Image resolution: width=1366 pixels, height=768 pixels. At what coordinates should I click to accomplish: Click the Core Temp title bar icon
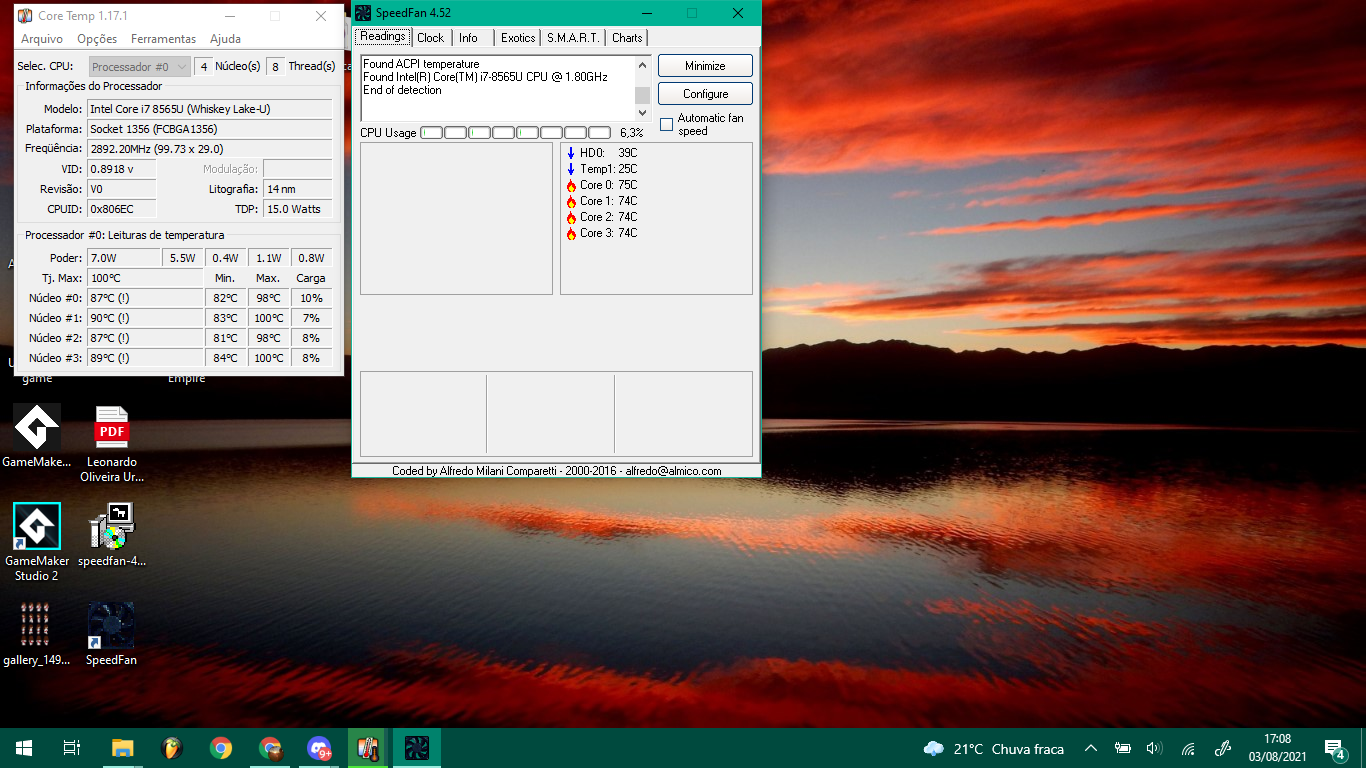tap(25, 16)
